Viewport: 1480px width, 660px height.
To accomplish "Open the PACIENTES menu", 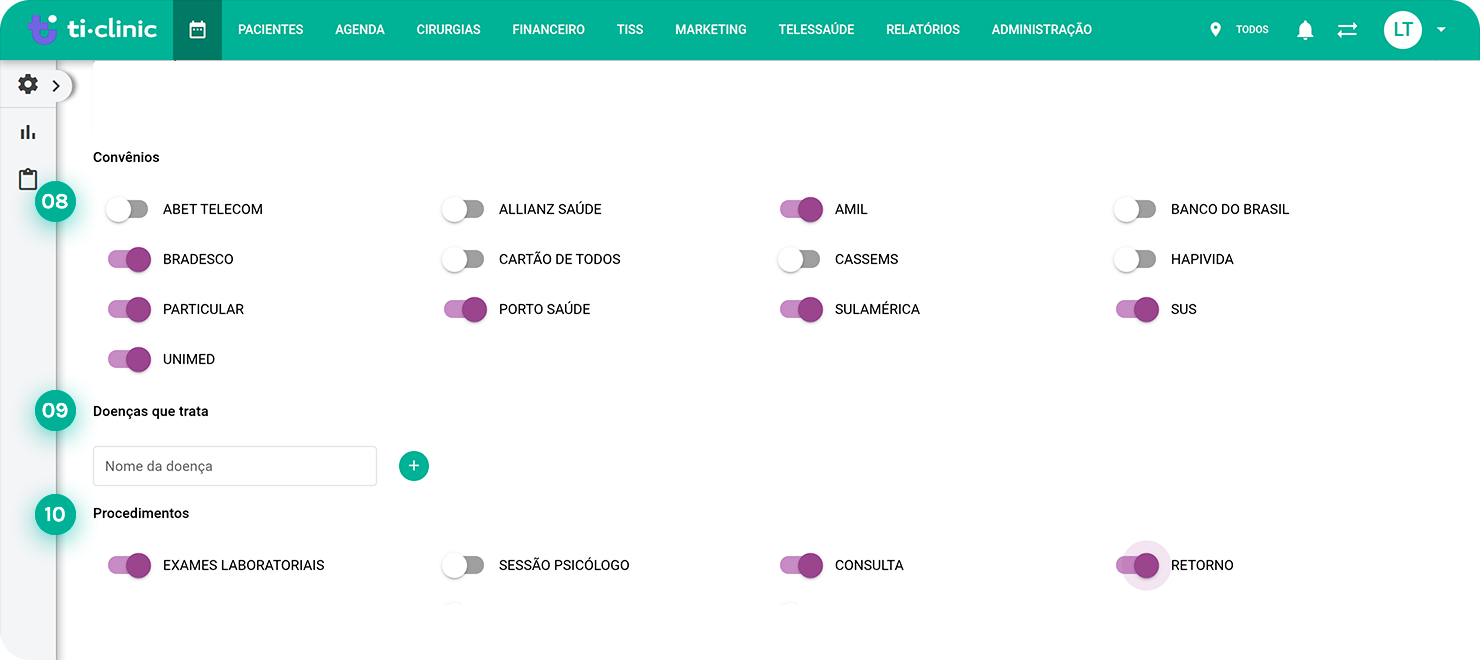I will coord(271,30).
